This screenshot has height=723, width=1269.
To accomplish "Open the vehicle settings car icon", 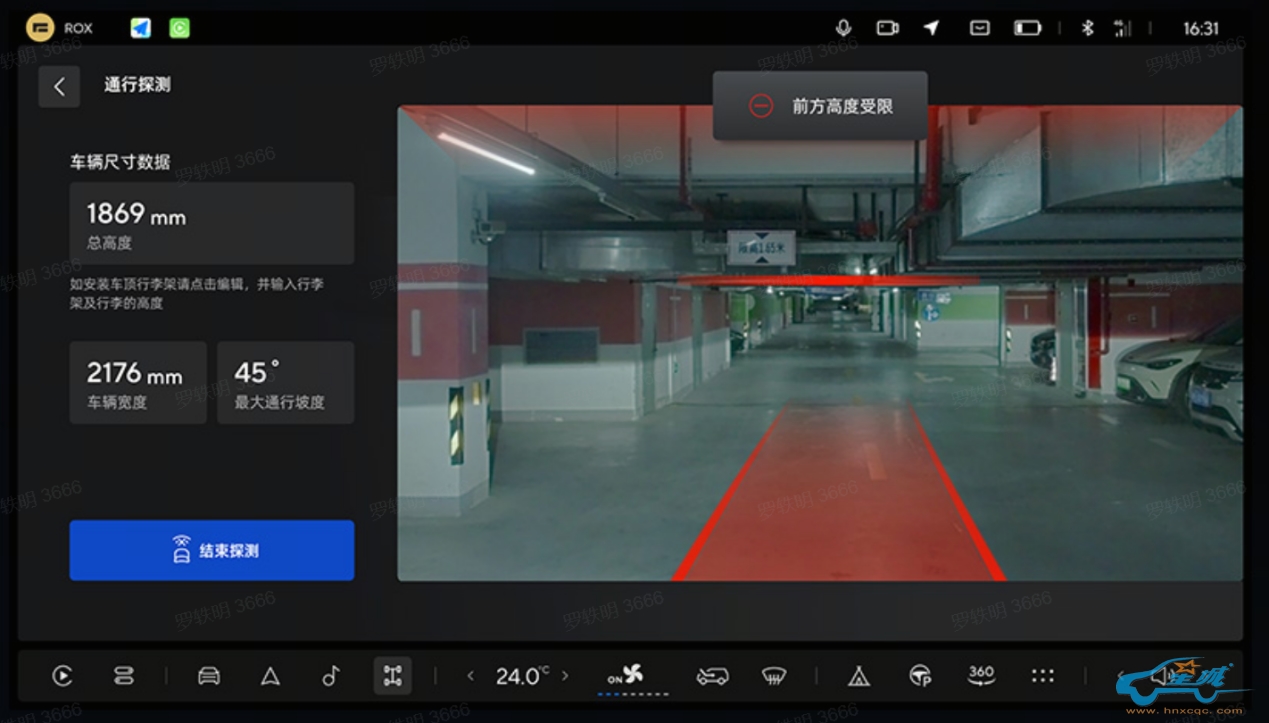I will pos(209,676).
